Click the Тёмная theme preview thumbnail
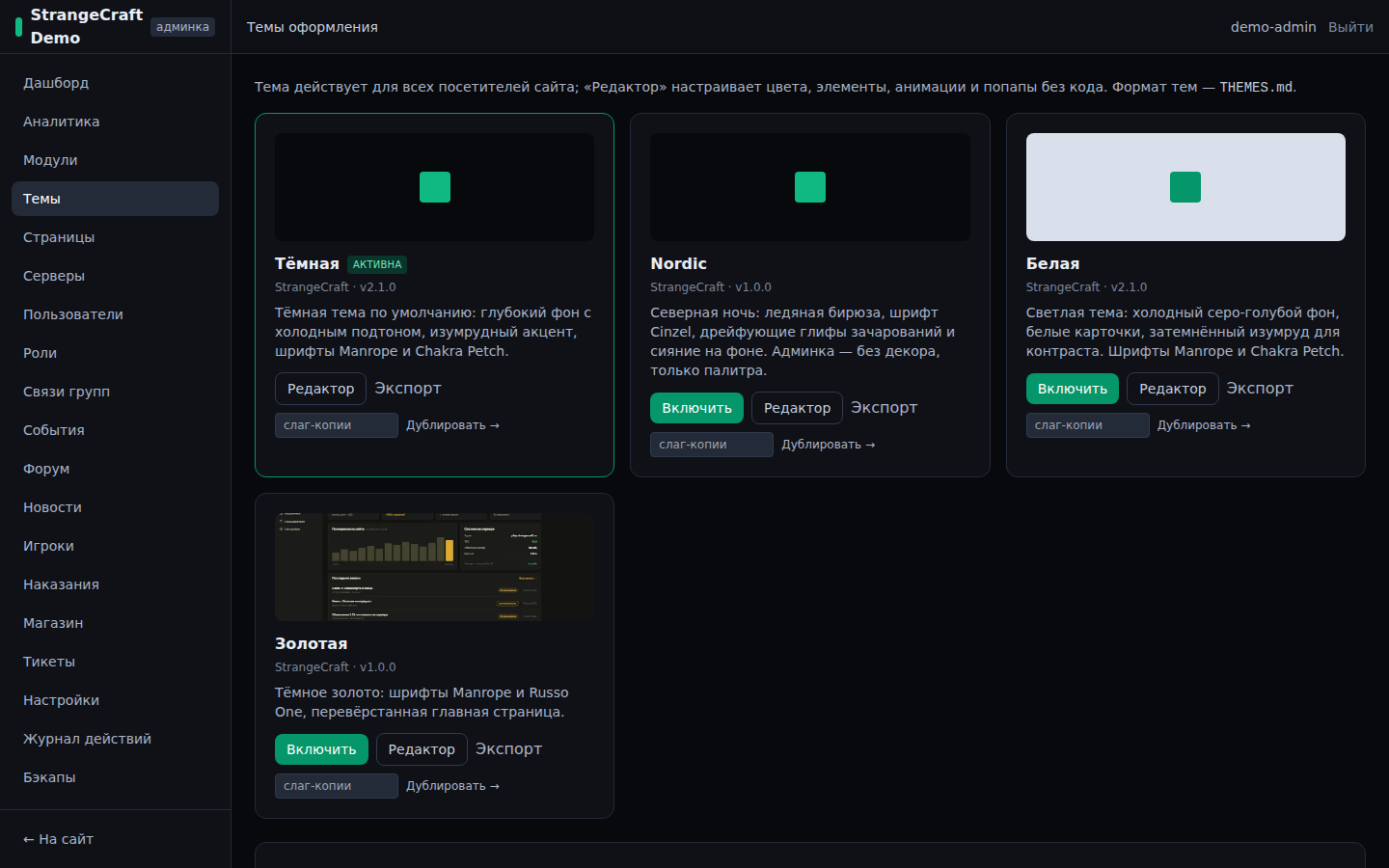The width and height of the screenshot is (1389, 868). (434, 187)
